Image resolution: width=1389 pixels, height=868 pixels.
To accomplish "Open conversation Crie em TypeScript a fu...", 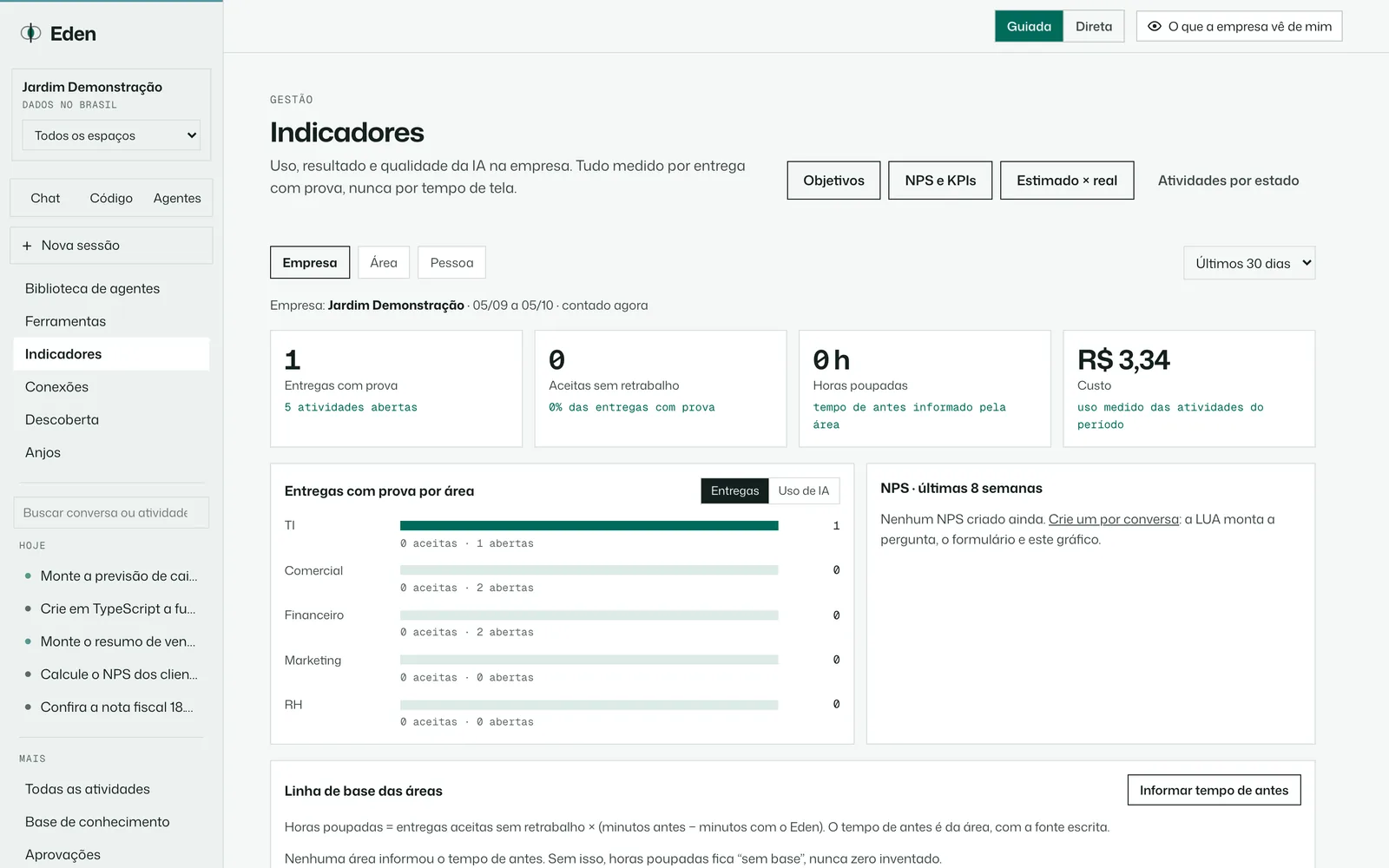I will (111, 609).
